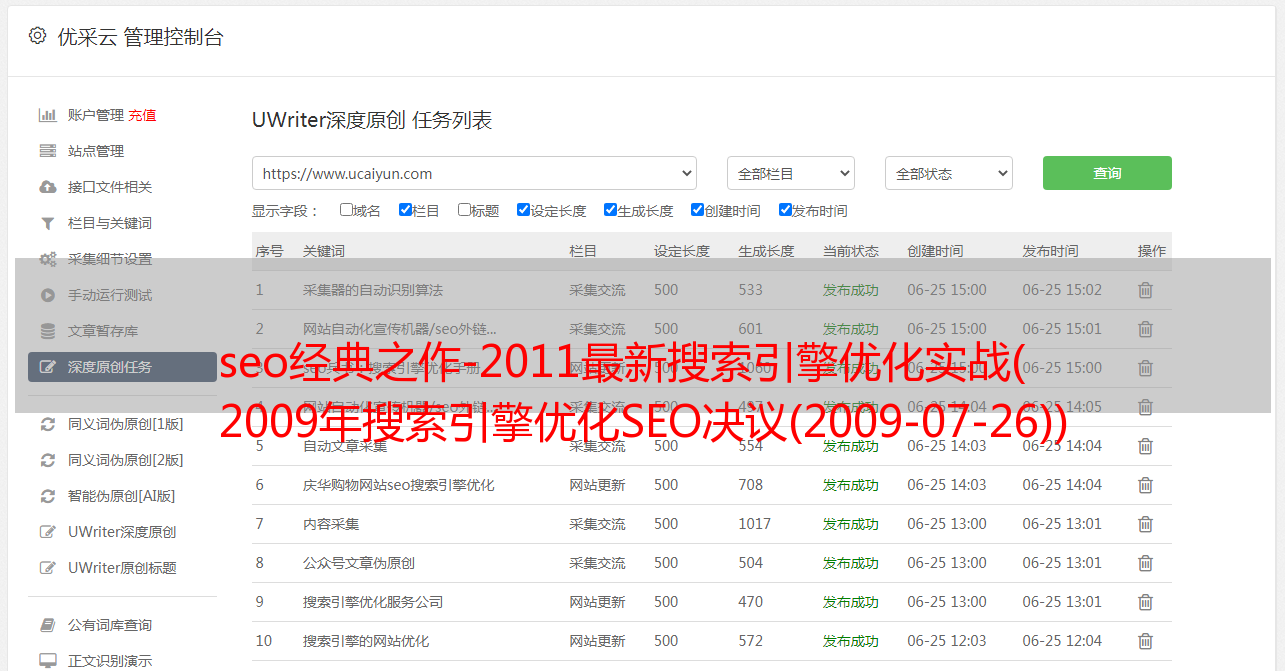Go to 栏目与关键词 menu item
This screenshot has width=1285, height=671.
tap(110, 223)
